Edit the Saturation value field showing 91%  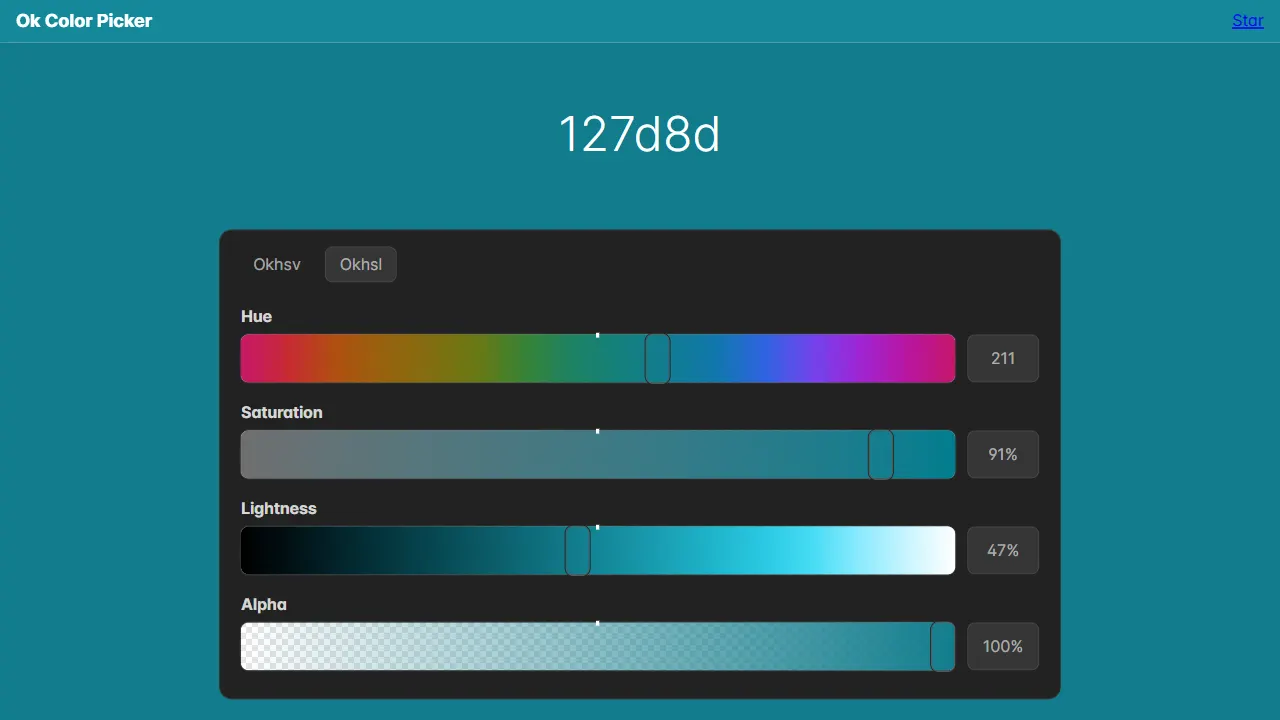click(x=1003, y=455)
